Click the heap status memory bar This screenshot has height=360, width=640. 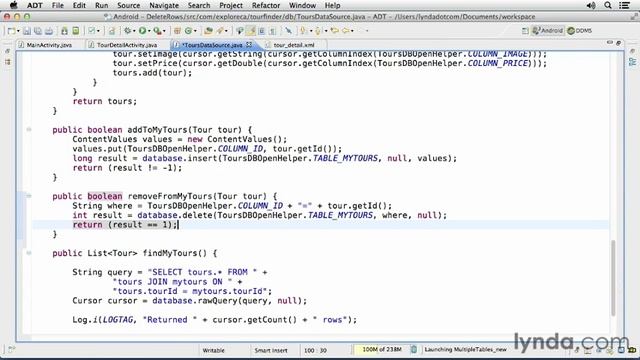tap(381, 349)
